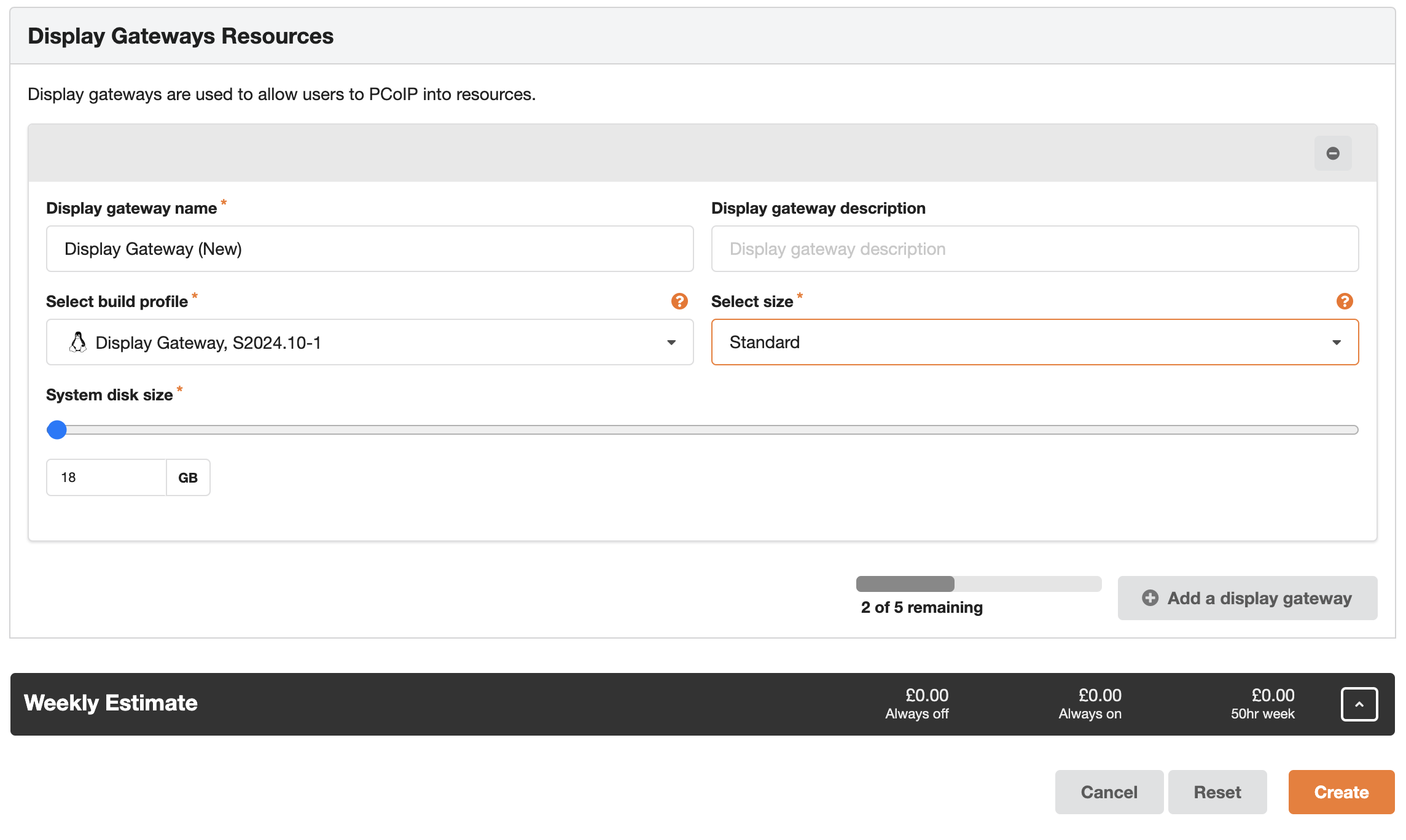Open the help icon beside Select build profile
Image resolution: width=1406 pixels, height=840 pixels.
[679, 301]
